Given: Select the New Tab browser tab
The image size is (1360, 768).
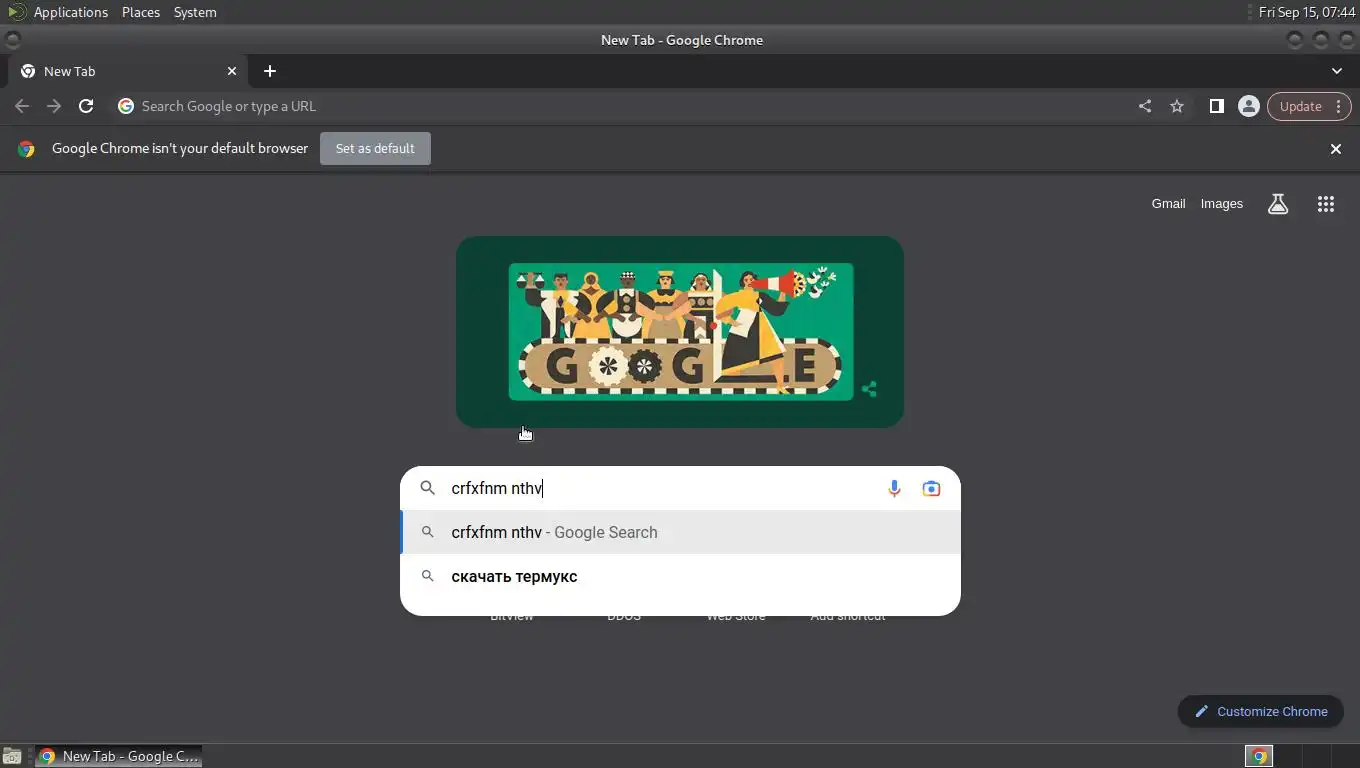Looking at the screenshot, I should pyautogui.click(x=128, y=71).
